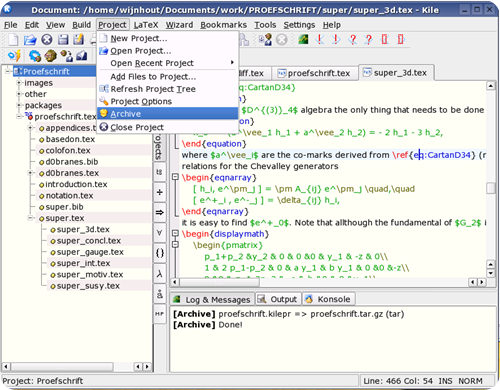
Task: Toggle INS insert mode in status bar
Action: [445, 381]
